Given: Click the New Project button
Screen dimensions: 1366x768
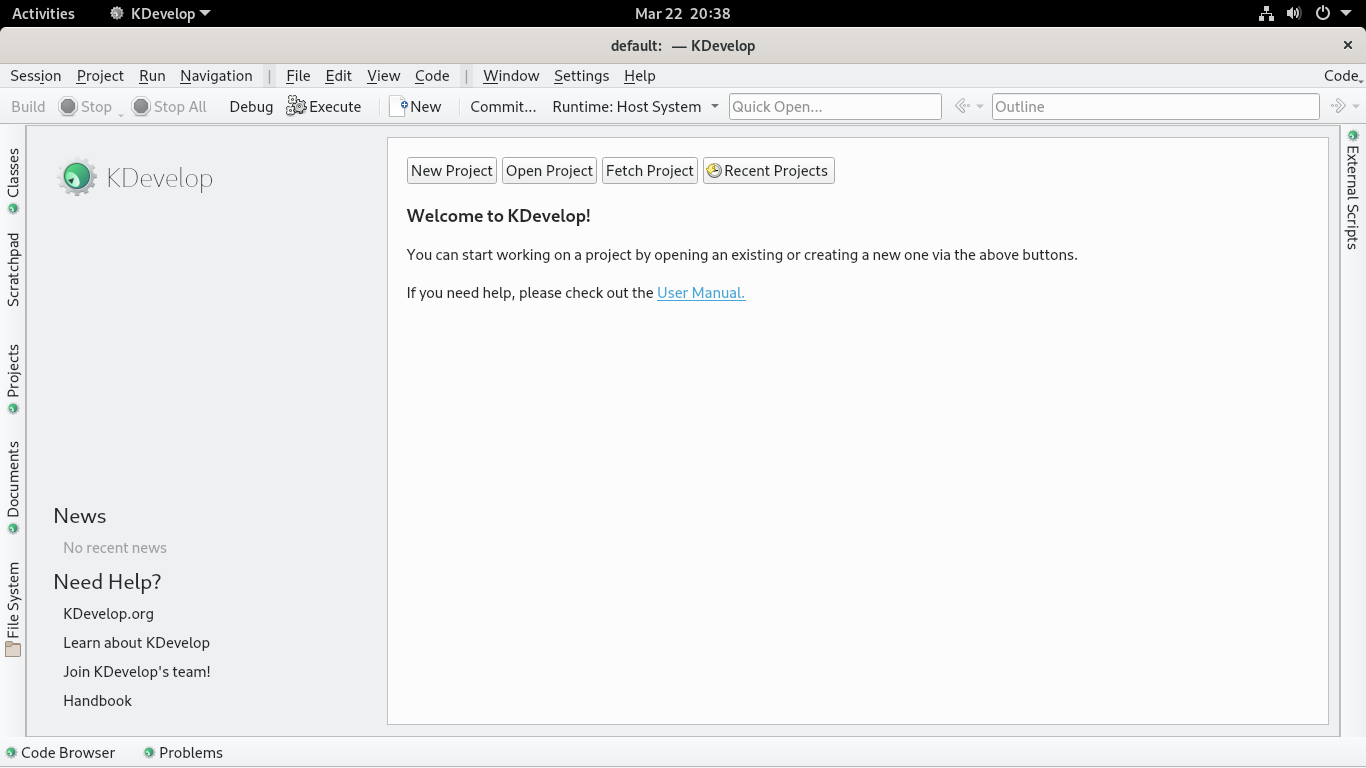Looking at the screenshot, I should [452, 171].
